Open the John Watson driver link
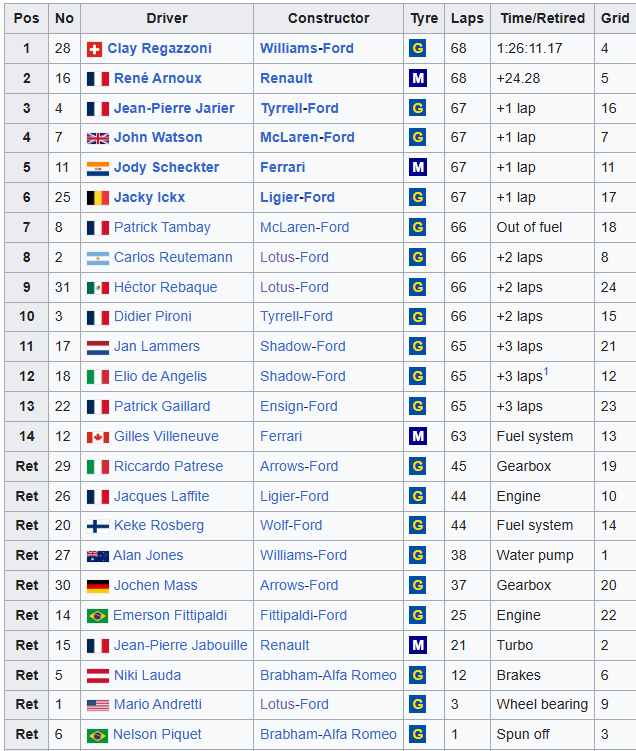The image size is (636, 751). (x=158, y=137)
